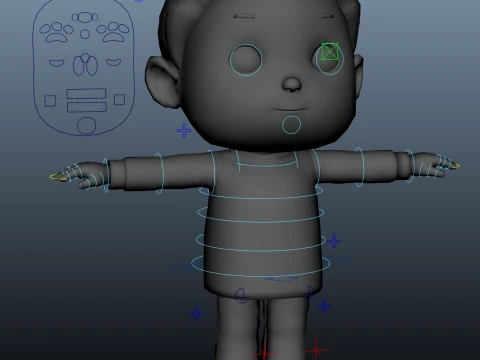
Task: Select the second spine ring control
Action: pyautogui.click(x=261, y=213)
